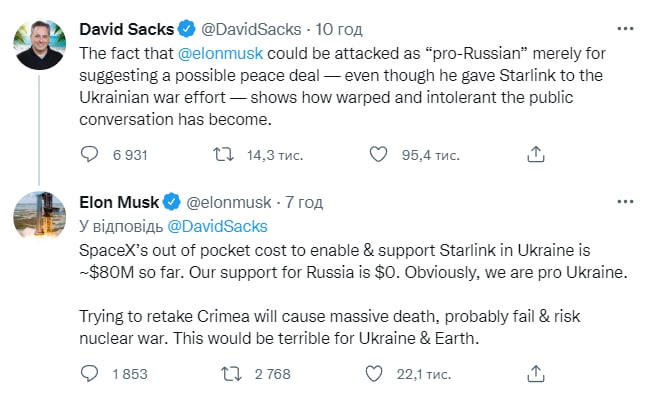This screenshot has height=396, width=647.
Task: Open Elon Musk's name link
Action: click(119, 202)
